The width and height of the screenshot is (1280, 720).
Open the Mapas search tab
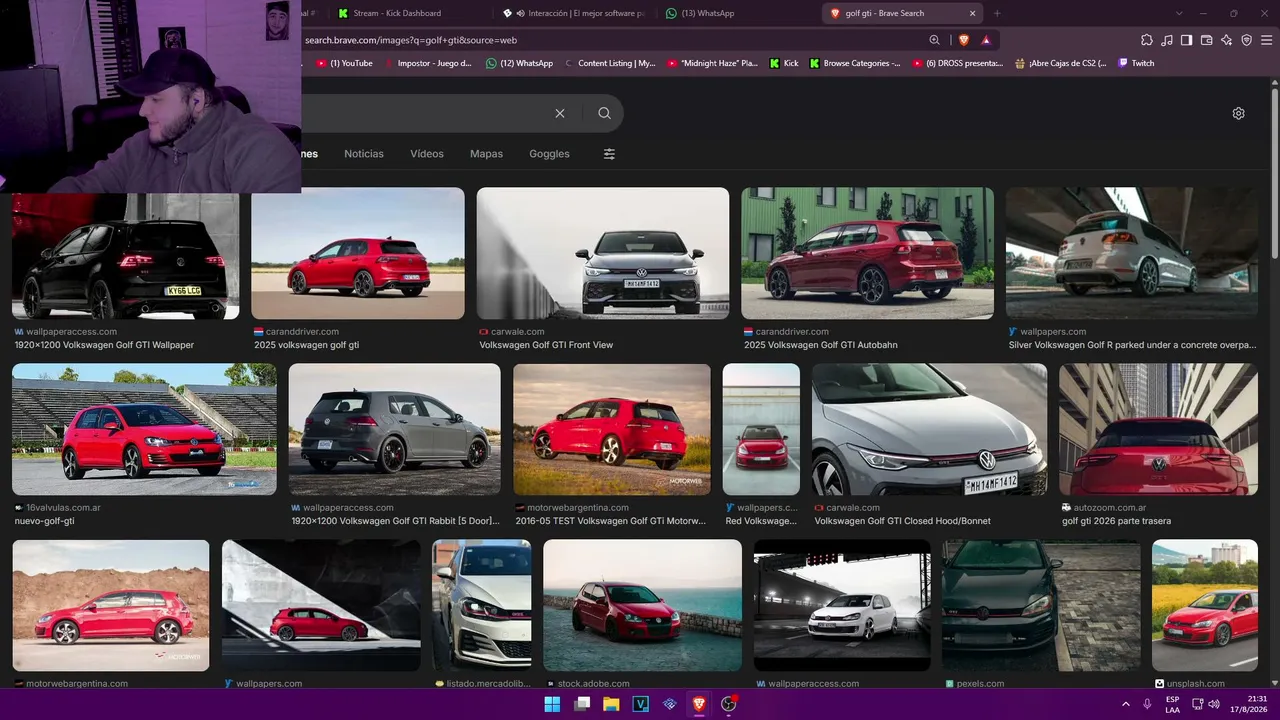[486, 154]
